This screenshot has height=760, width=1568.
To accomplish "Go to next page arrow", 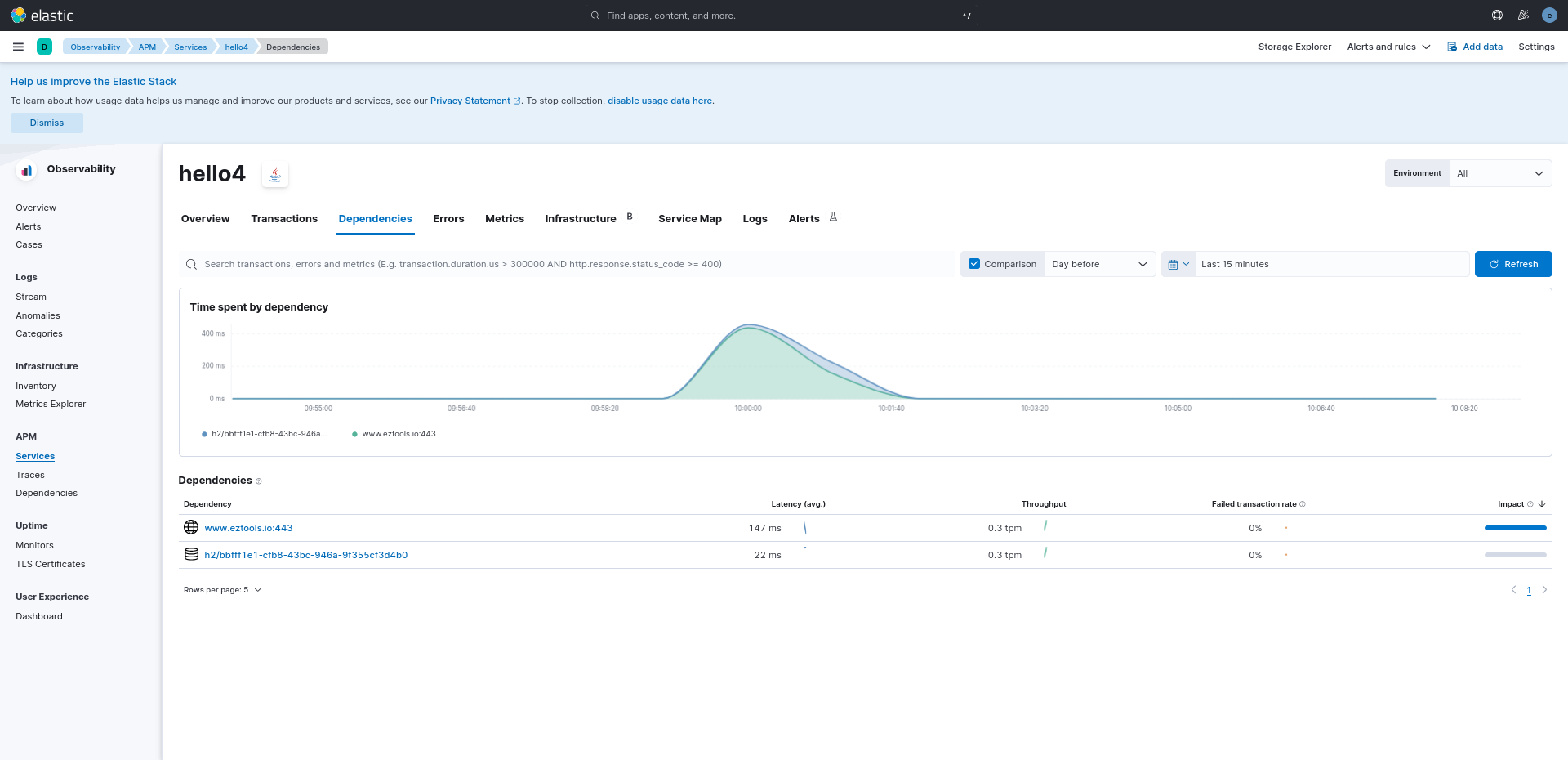I will point(1544,589).
